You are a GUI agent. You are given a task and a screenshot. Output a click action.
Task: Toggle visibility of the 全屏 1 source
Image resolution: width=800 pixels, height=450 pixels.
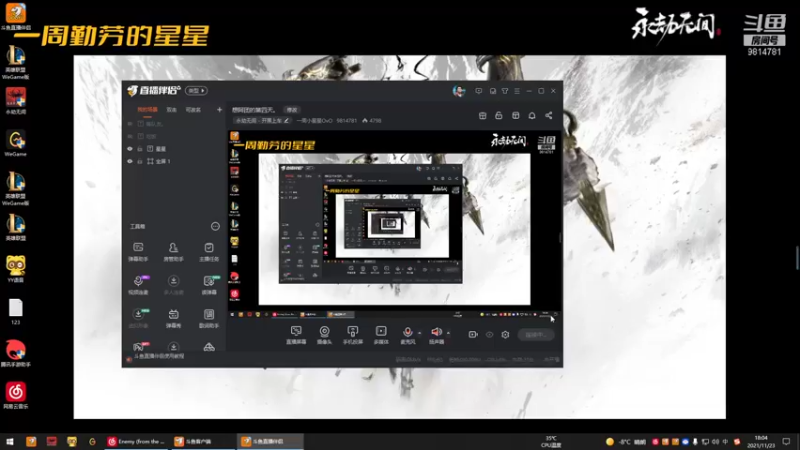click(x=130, y=161)
